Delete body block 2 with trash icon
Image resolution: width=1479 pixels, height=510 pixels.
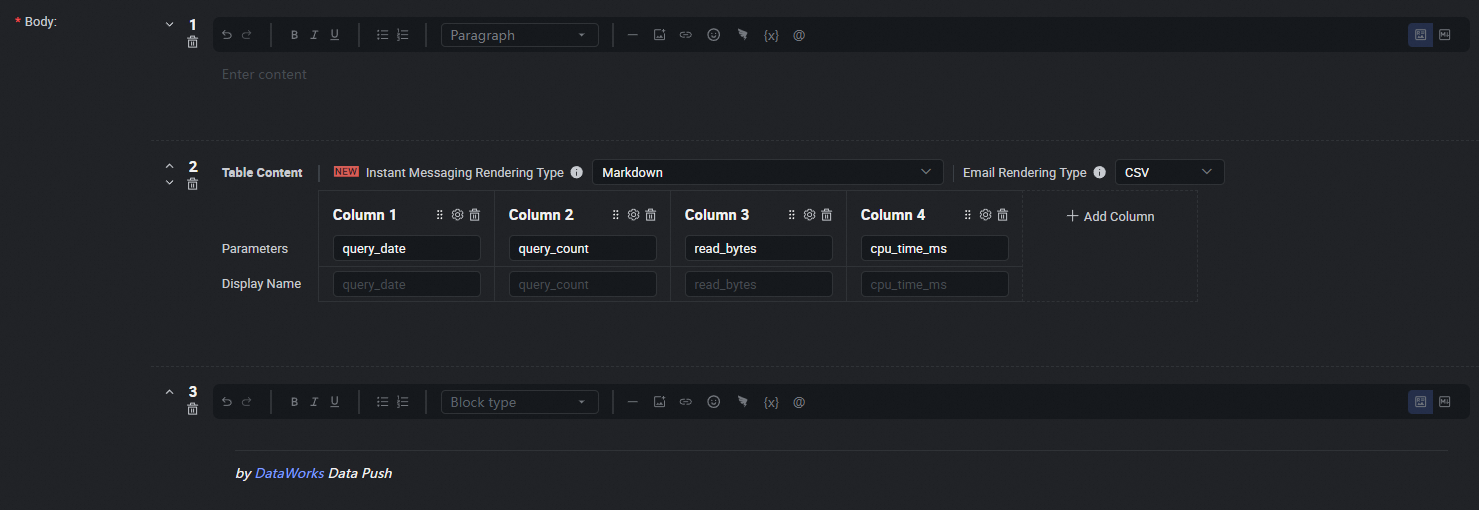tap(193, 184)
